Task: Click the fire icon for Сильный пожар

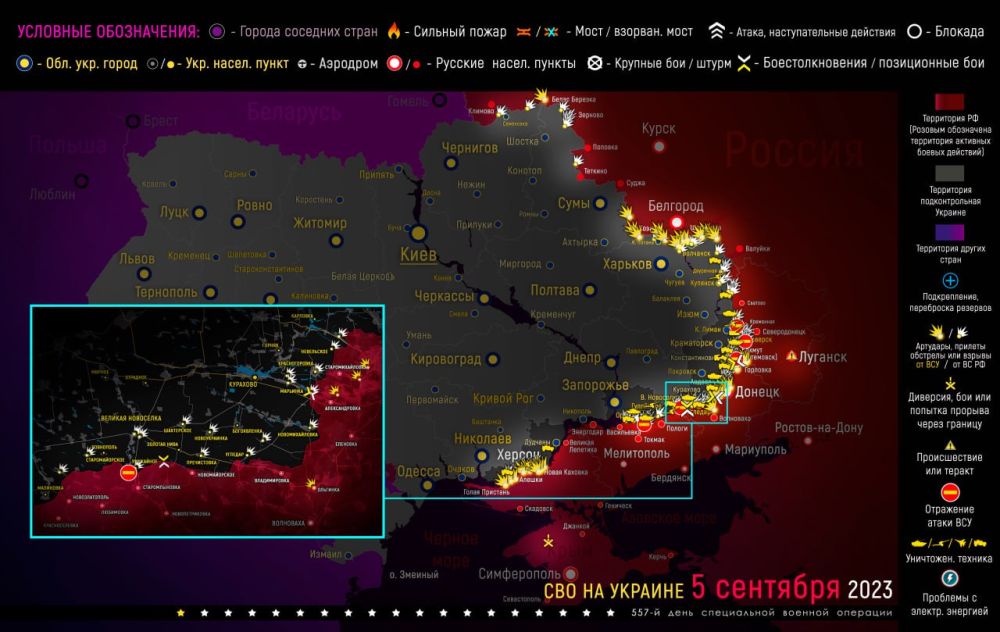Action: pyautogui.click(x=394, y=31)
